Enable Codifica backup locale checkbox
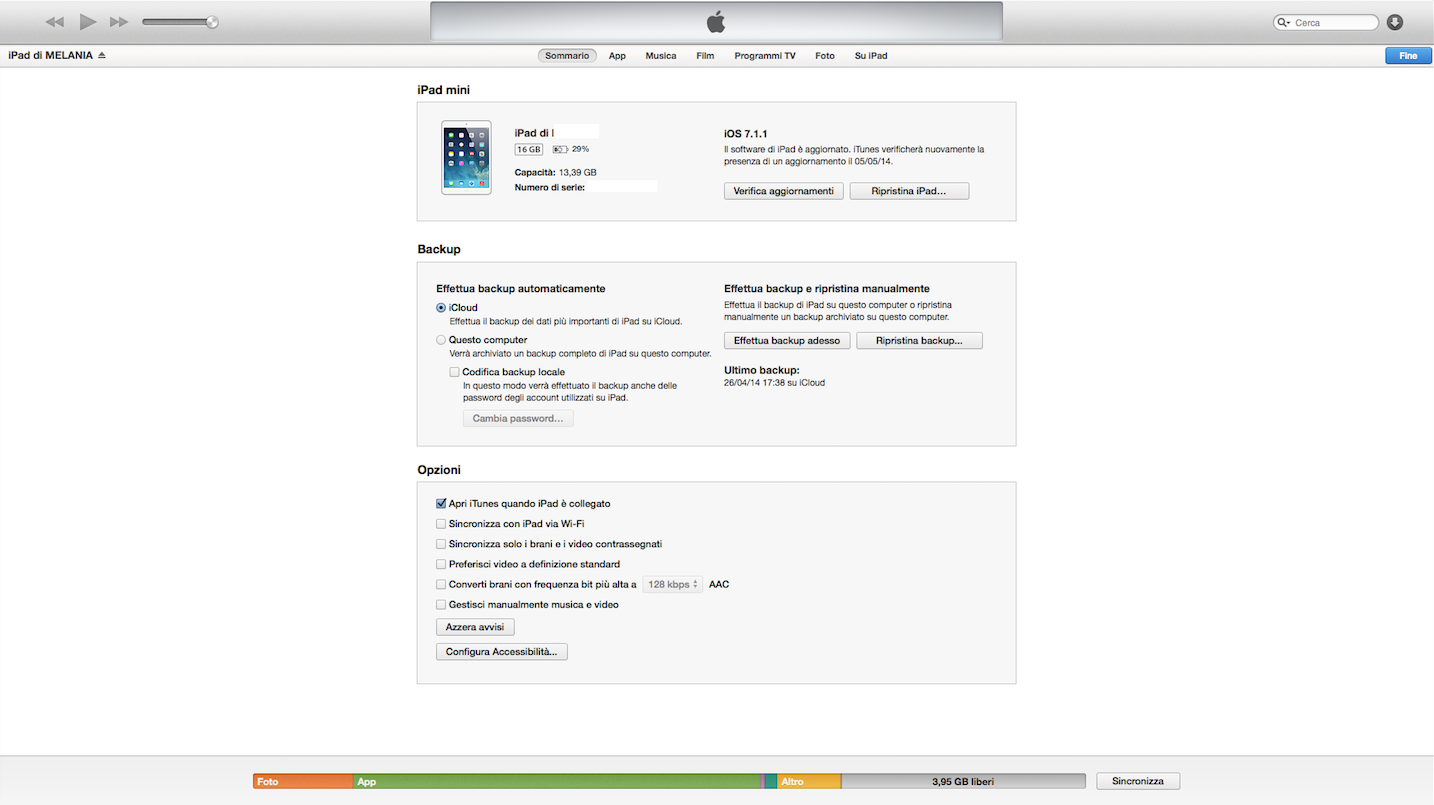Image resolution: width=1434 pixels, height=805 pixels. click(x=455, y=372)
